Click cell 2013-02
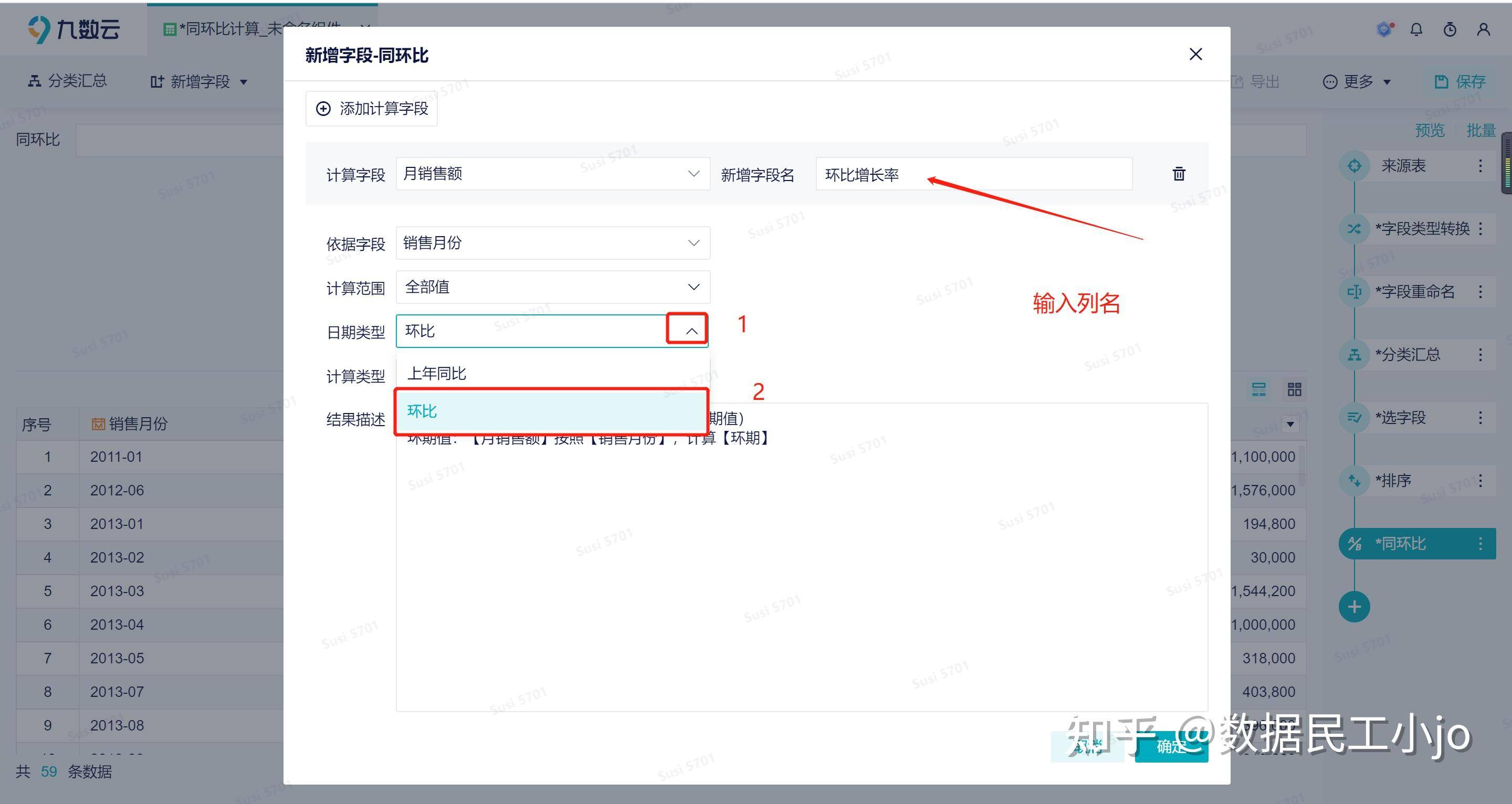 coord(117,557)
